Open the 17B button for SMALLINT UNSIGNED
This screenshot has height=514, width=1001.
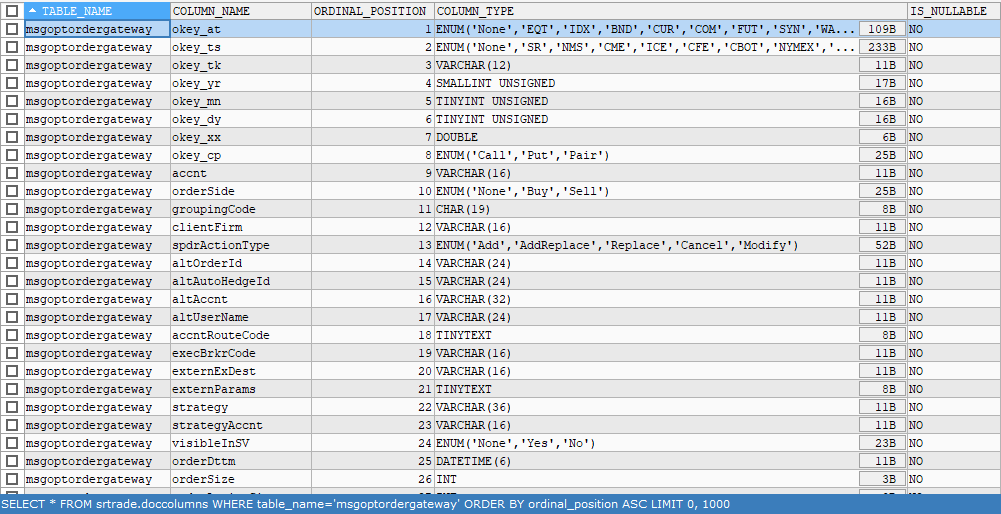883,83
